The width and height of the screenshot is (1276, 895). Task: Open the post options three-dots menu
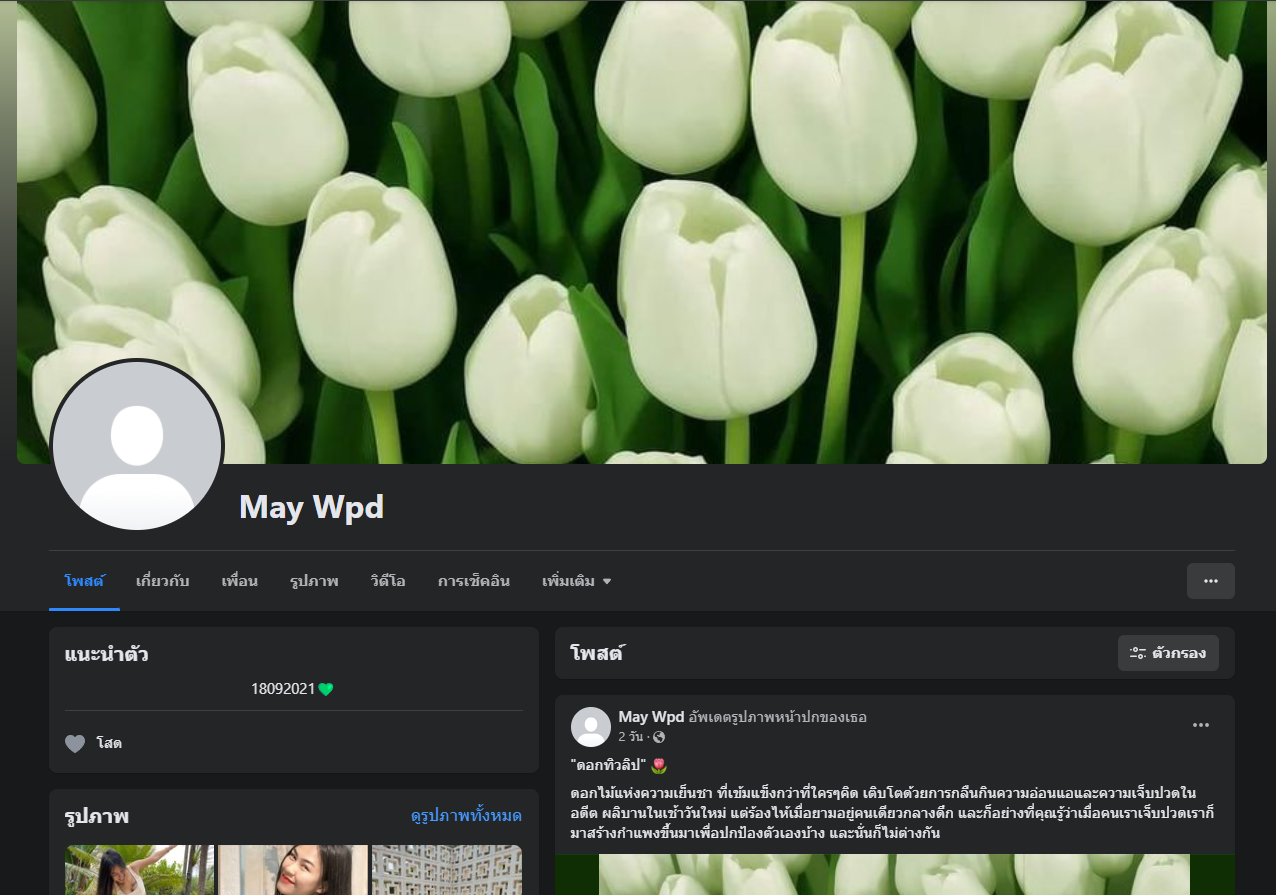(1200, 725)
